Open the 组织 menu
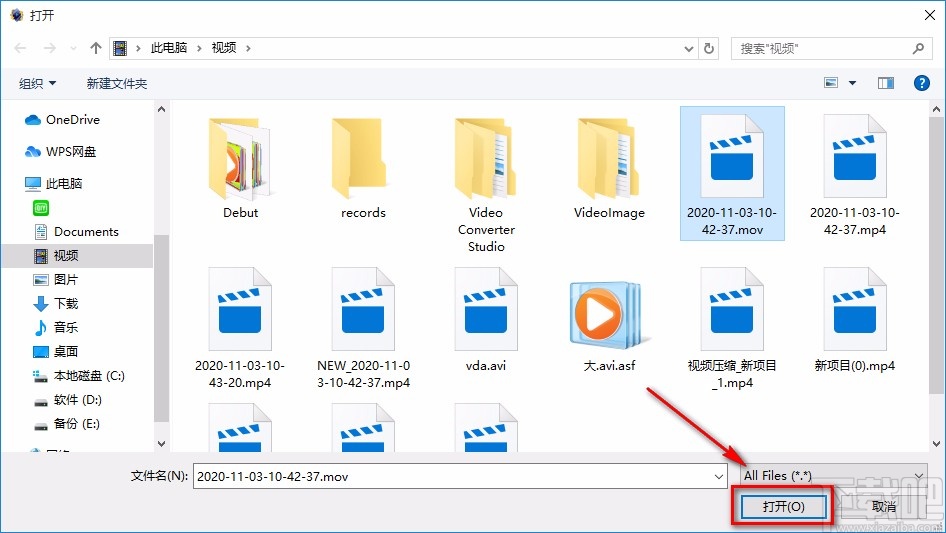946x533 pixels. pyautogui.click(x=37, y=83)
